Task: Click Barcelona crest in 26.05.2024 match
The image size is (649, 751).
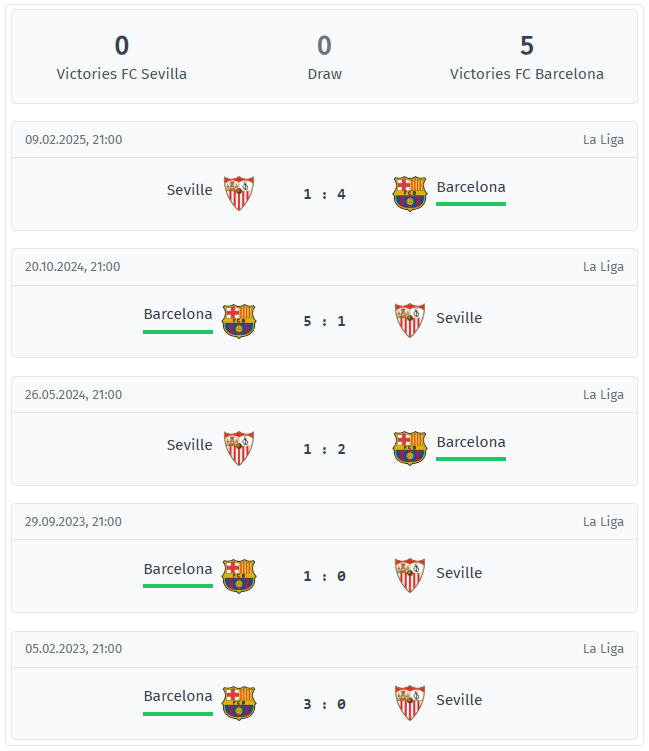Action: click(x=410, y=448)
